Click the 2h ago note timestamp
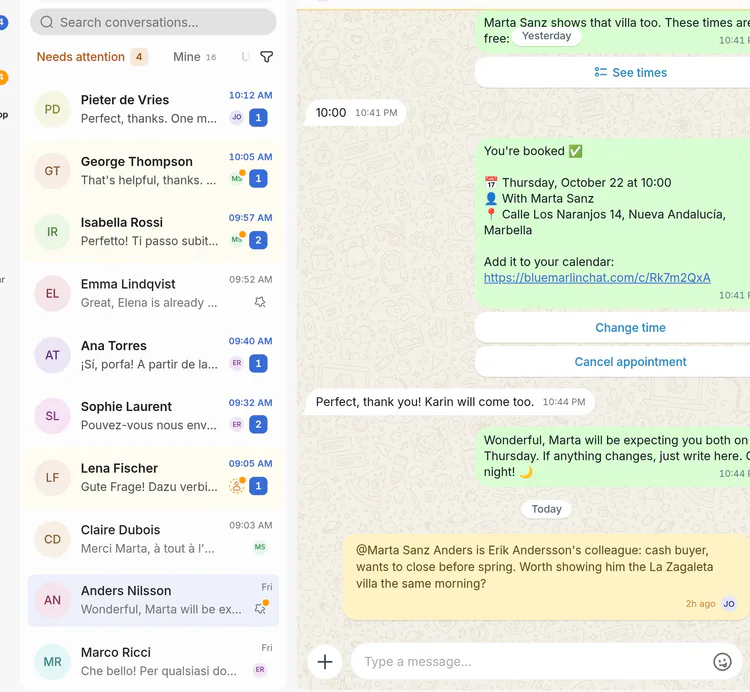This screenshot has height=692, width=750. tap(700, 604)
